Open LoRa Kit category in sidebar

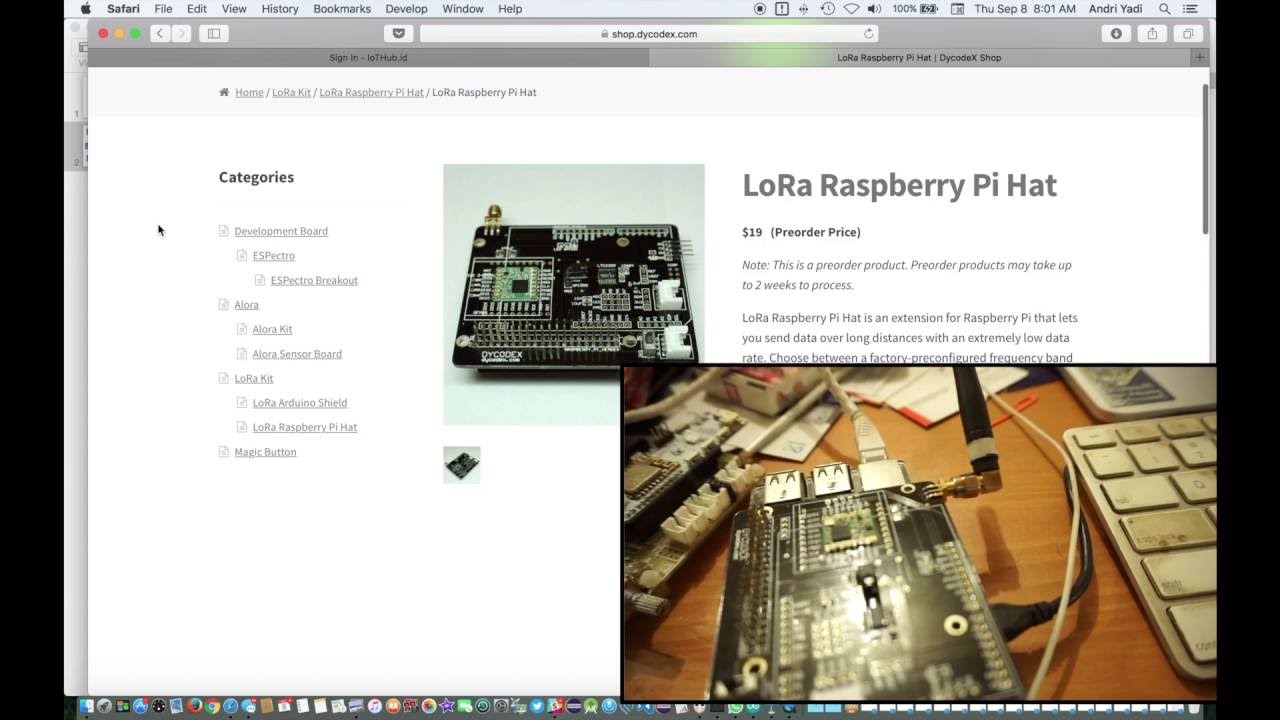[x=253, y=378]
